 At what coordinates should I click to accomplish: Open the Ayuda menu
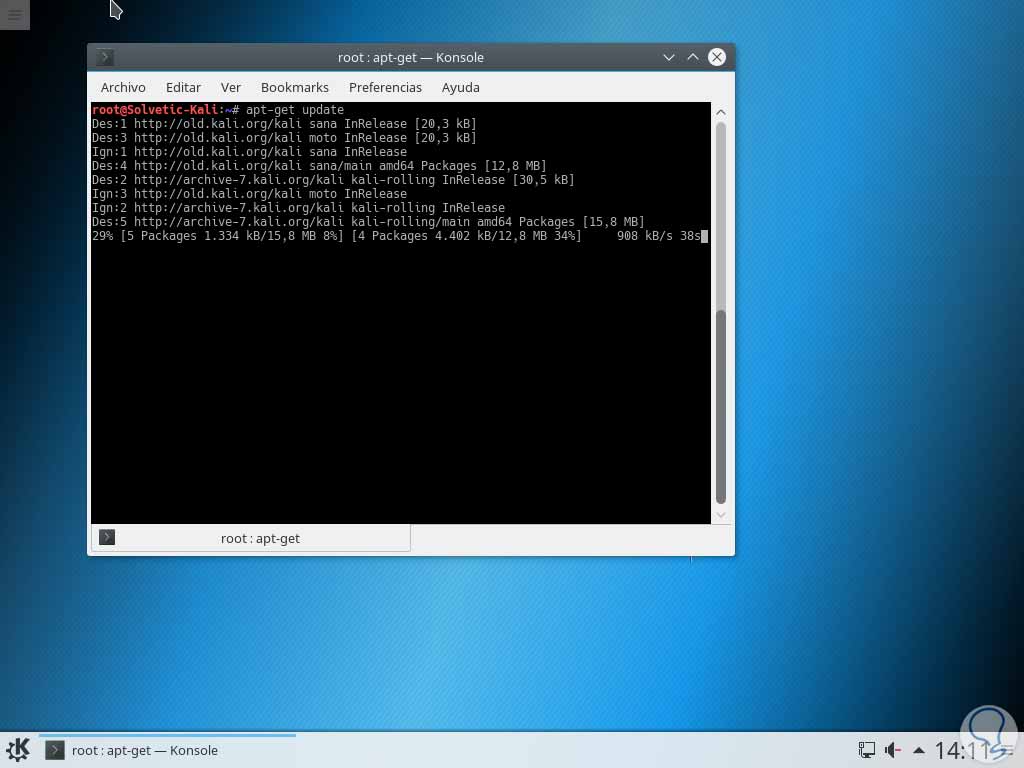click(460, 88)
